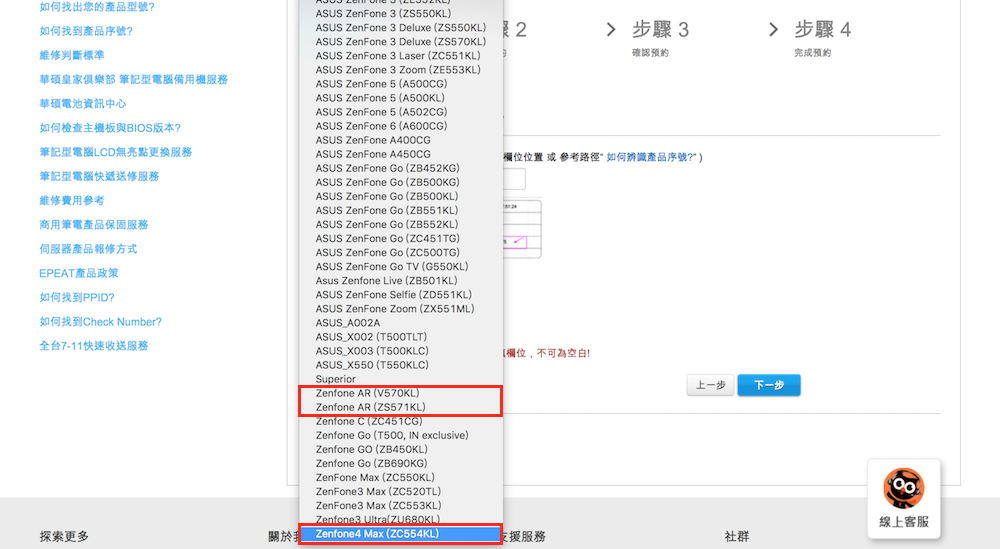Visit EPEAT產品政策 page link
This screenshot has height=549, width=1000.
click(x=79, y=273)
